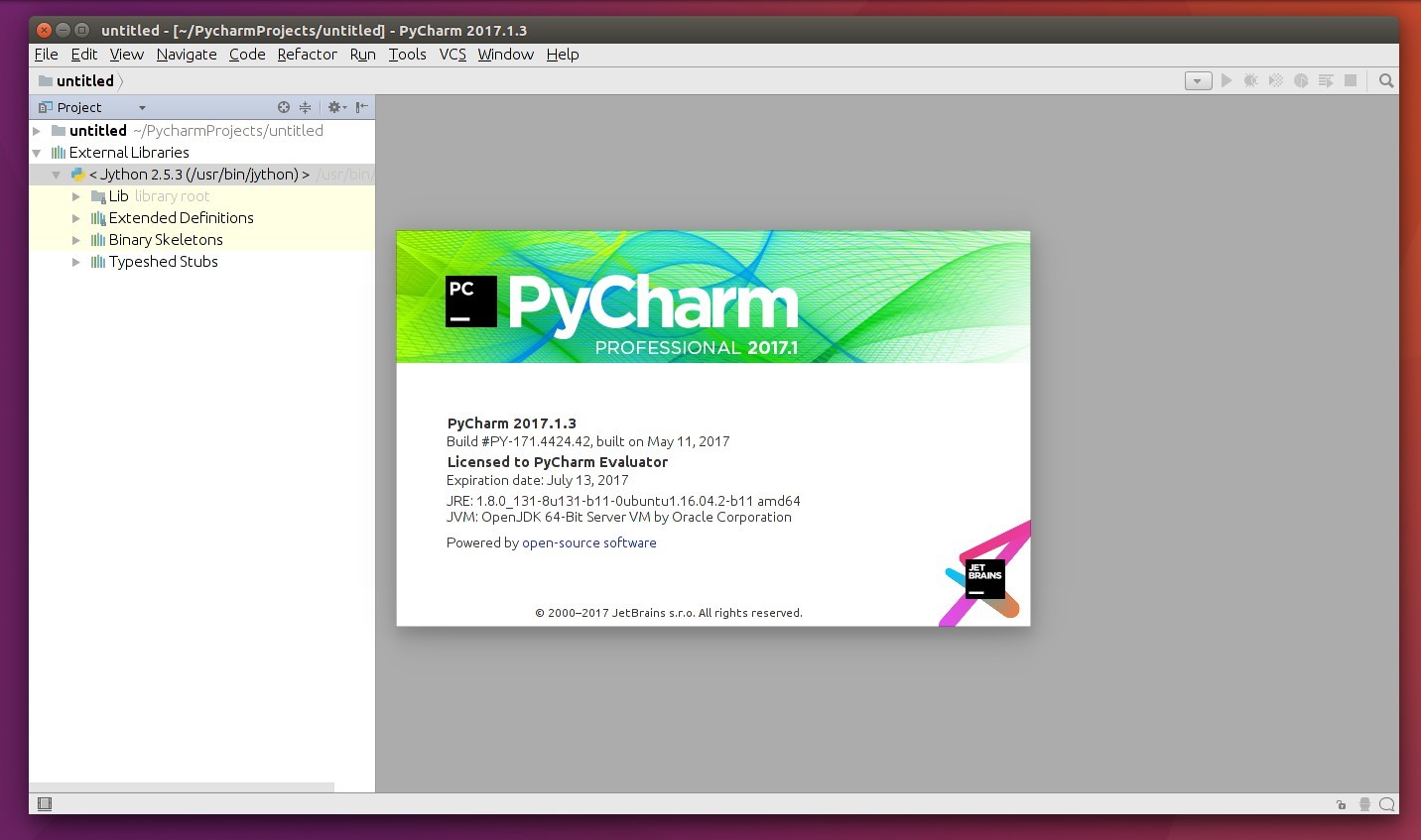1421x840 pixels.
Task: Collapse the External Libraries node
Action: point(37,153)
